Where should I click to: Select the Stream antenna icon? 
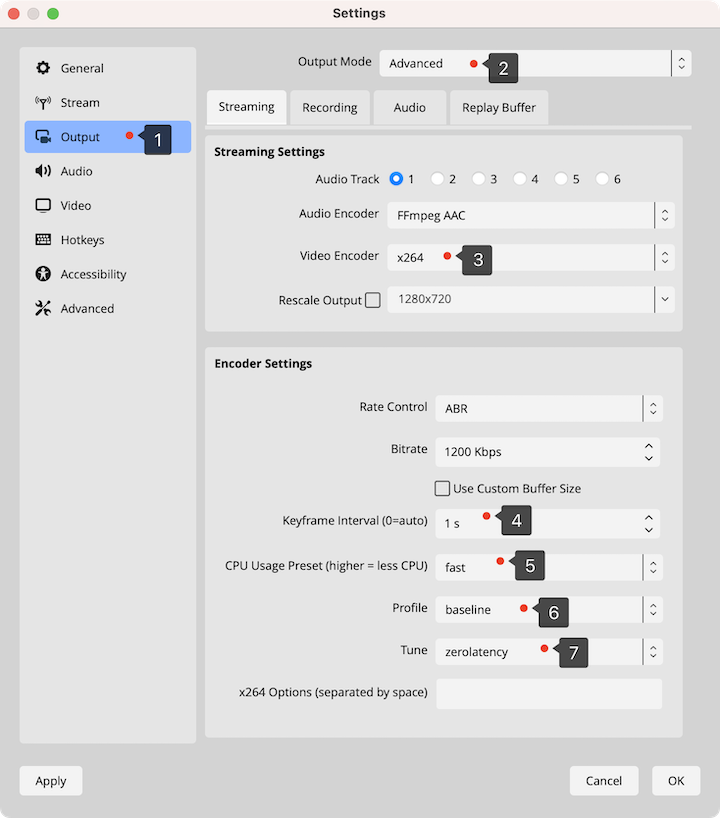click(x=43, y=102)
